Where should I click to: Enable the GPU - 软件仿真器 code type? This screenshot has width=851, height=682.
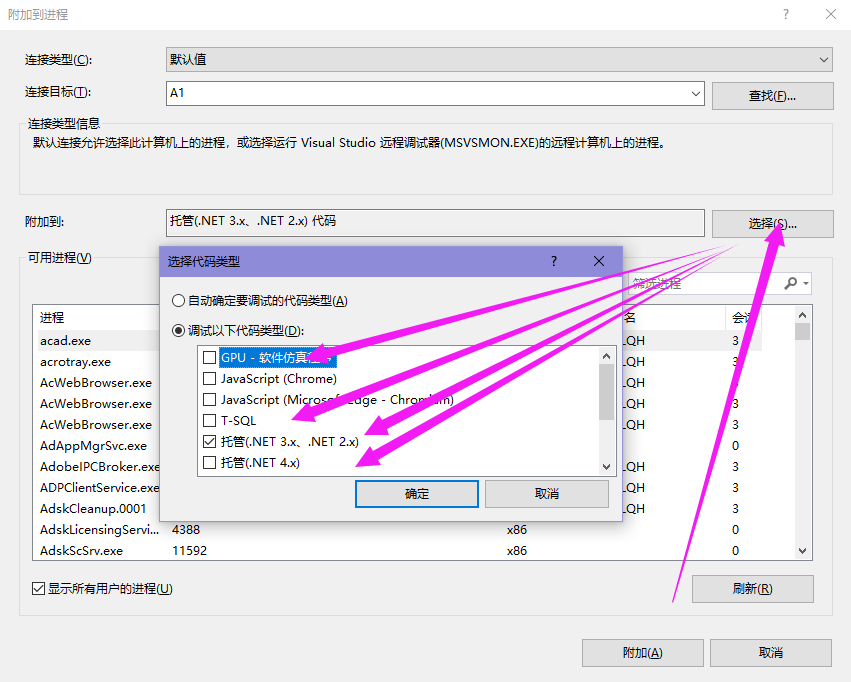click(209, 357)
